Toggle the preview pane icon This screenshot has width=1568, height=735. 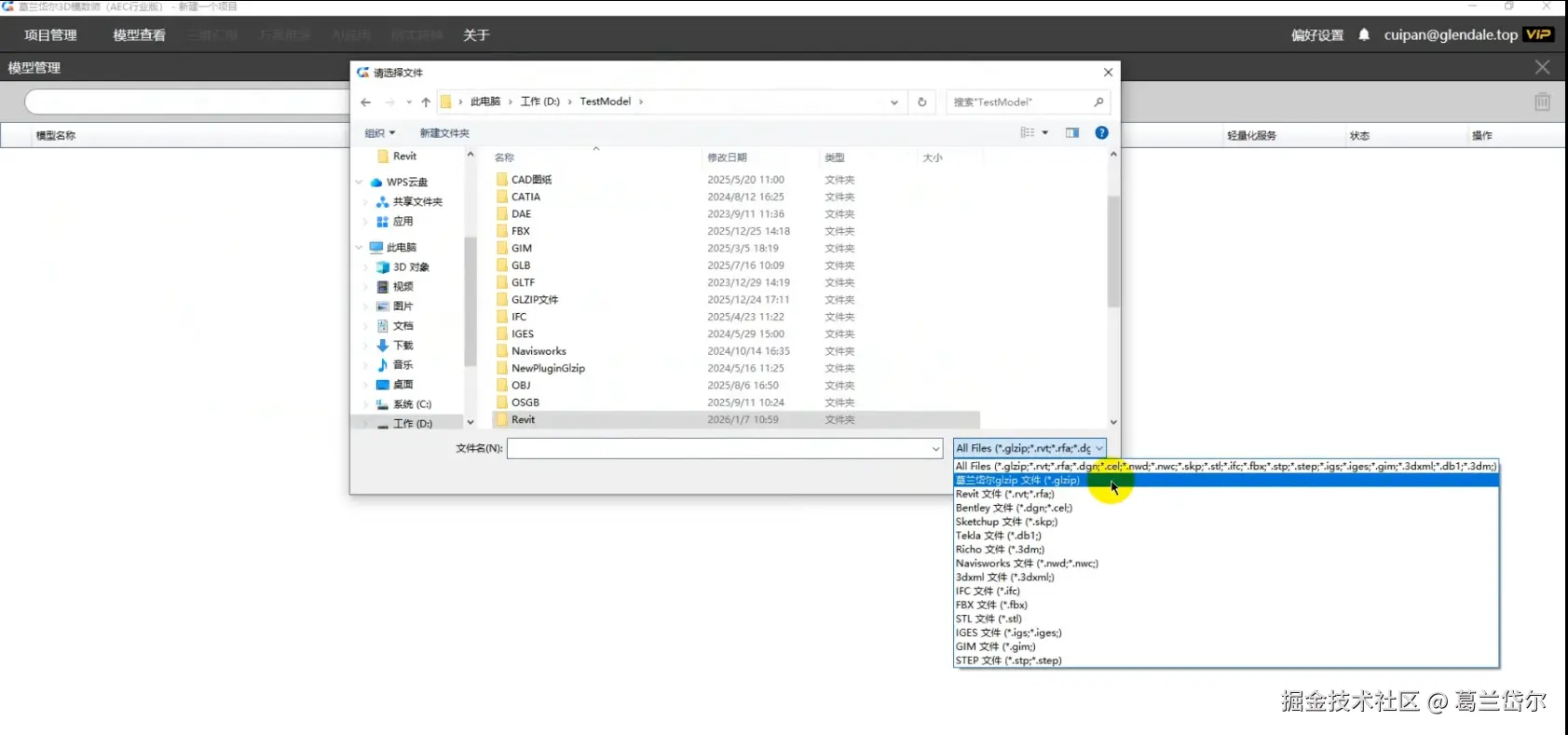coord(1072,133)
